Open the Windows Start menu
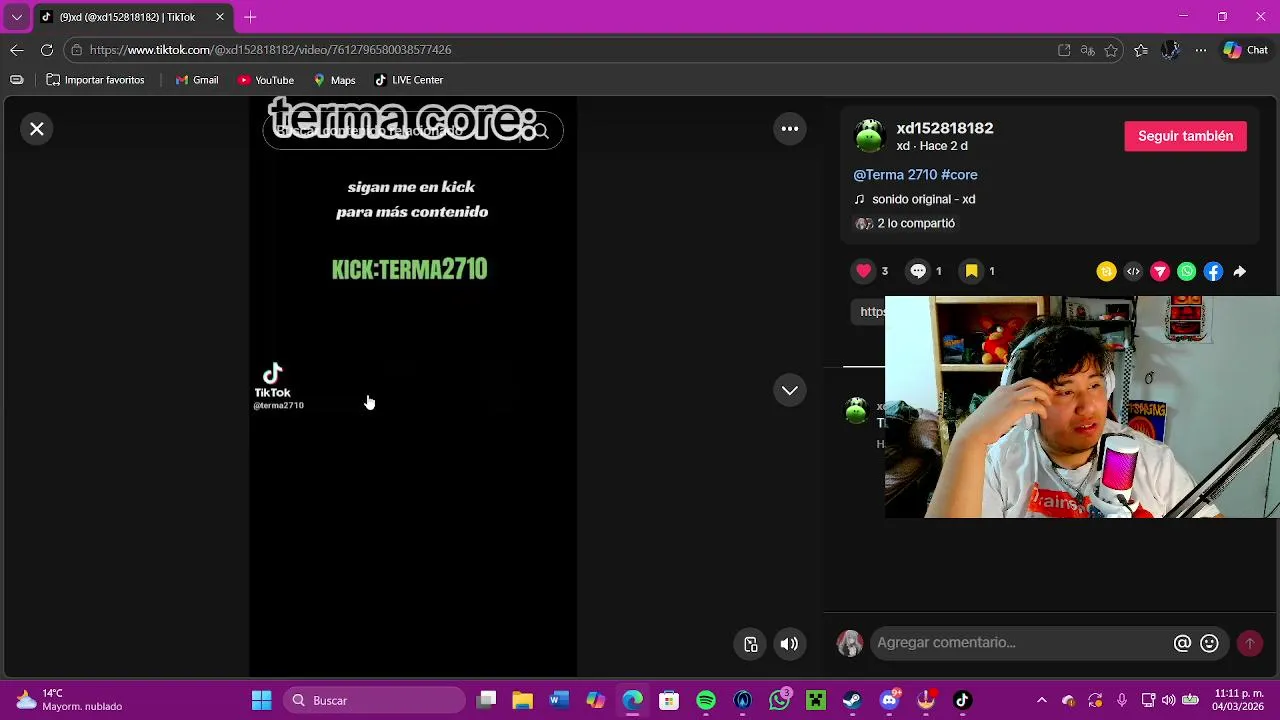The image size is (1280, 720). (x=262, y=701)
